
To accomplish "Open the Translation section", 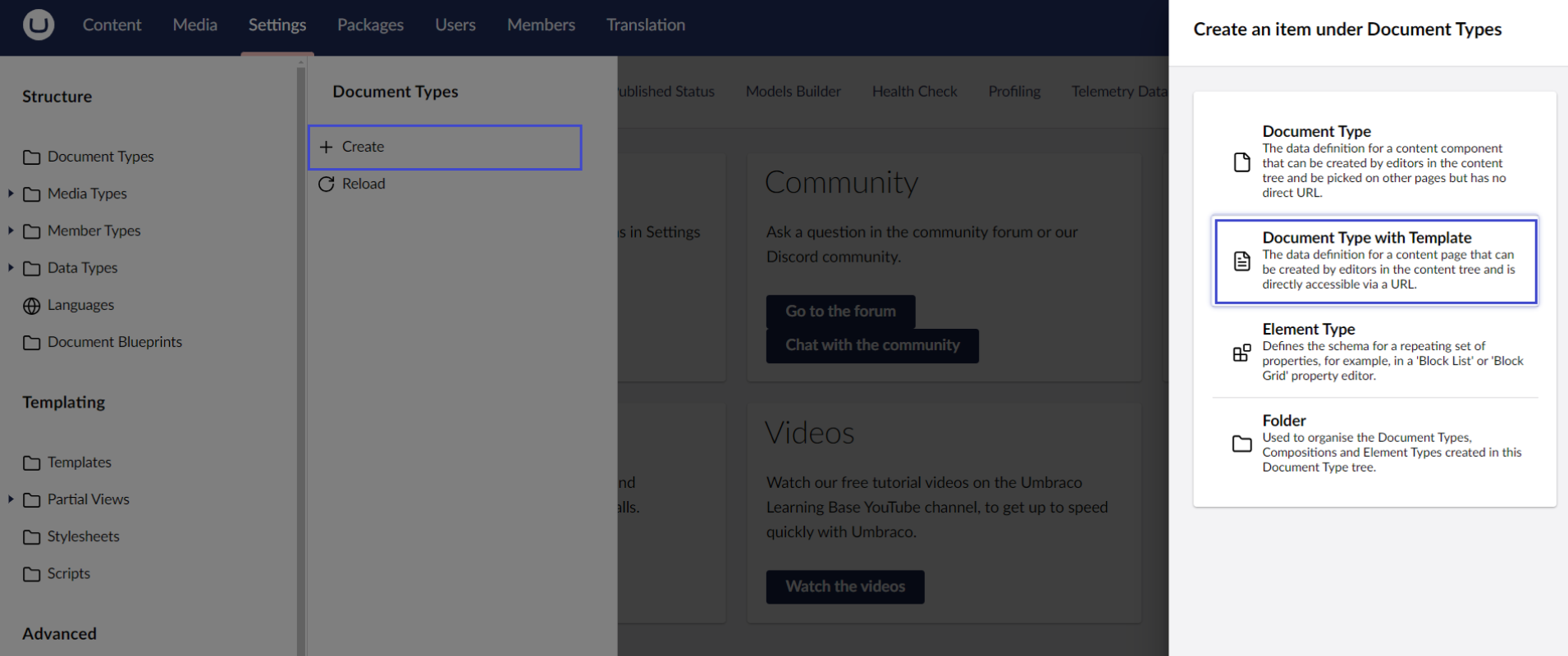I will coord(646,25).
